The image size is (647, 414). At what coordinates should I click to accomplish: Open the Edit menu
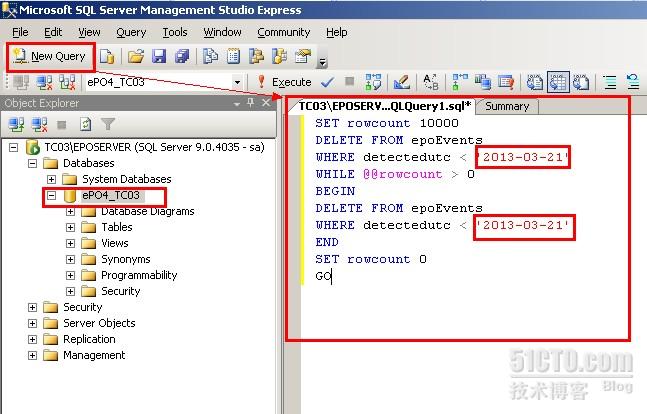tap(53, 32)
